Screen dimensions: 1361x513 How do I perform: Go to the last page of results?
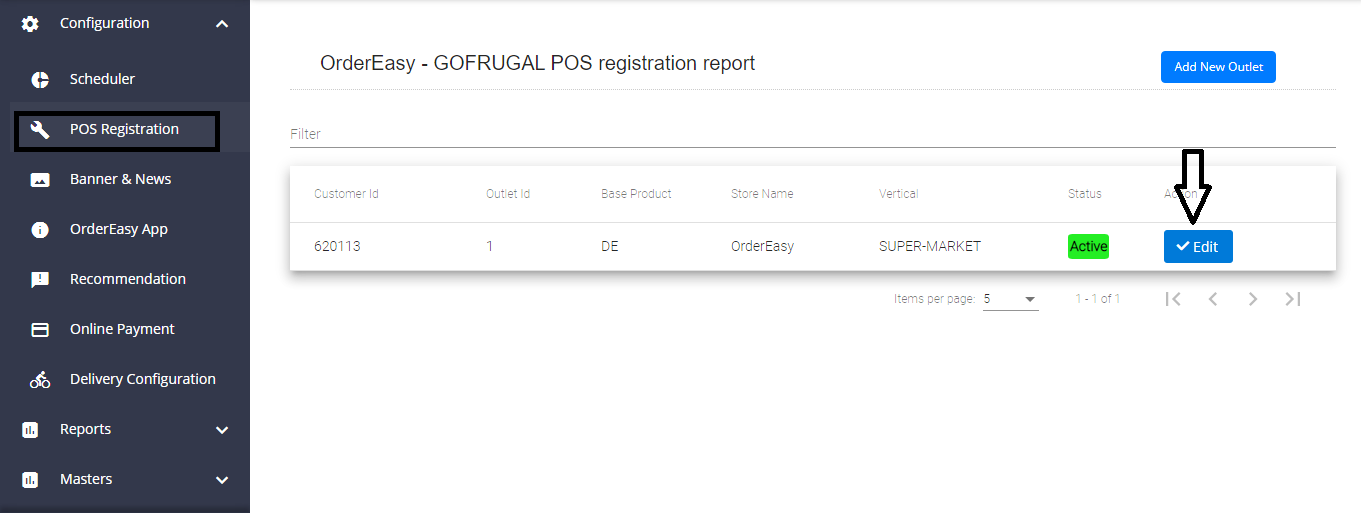(1292, 299)
